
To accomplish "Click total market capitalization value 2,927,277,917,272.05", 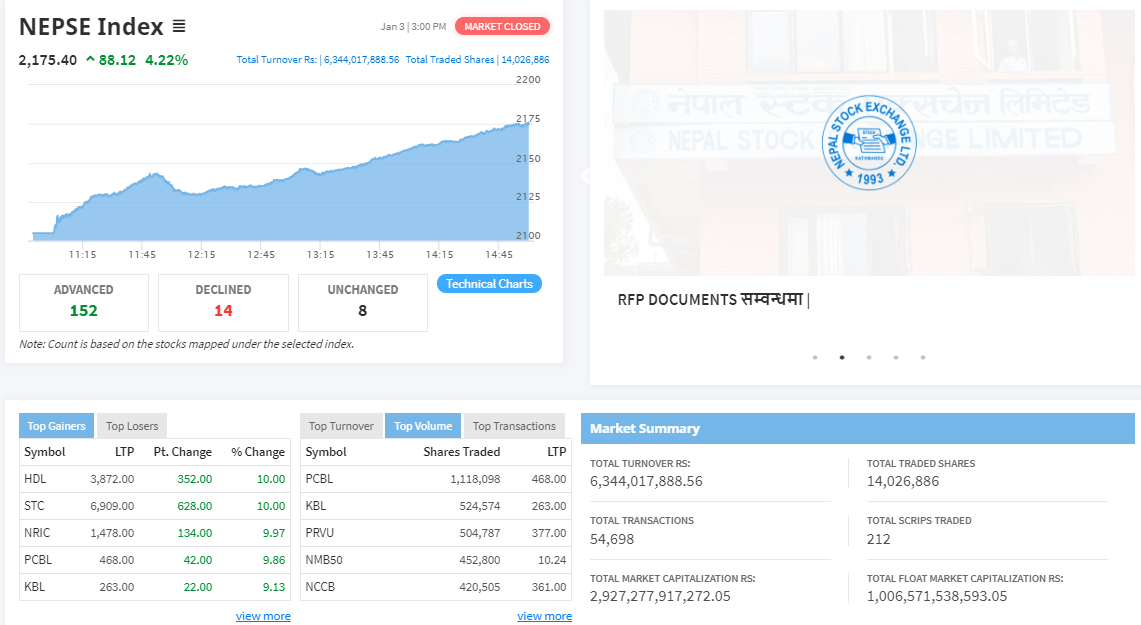I will pyautogui.click(x=660, y=596).
